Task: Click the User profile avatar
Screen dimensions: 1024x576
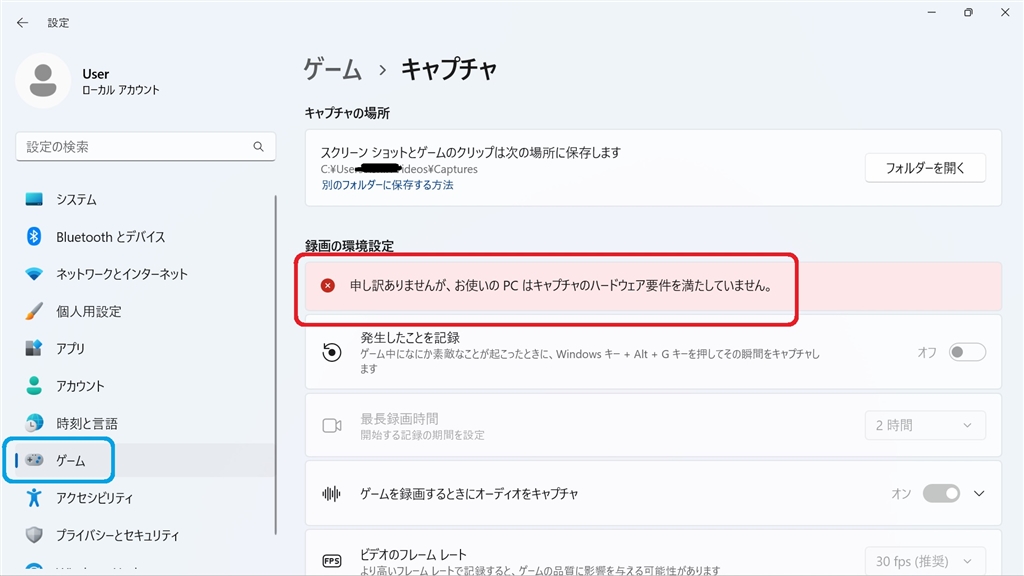Action: (x=43, y=81)
